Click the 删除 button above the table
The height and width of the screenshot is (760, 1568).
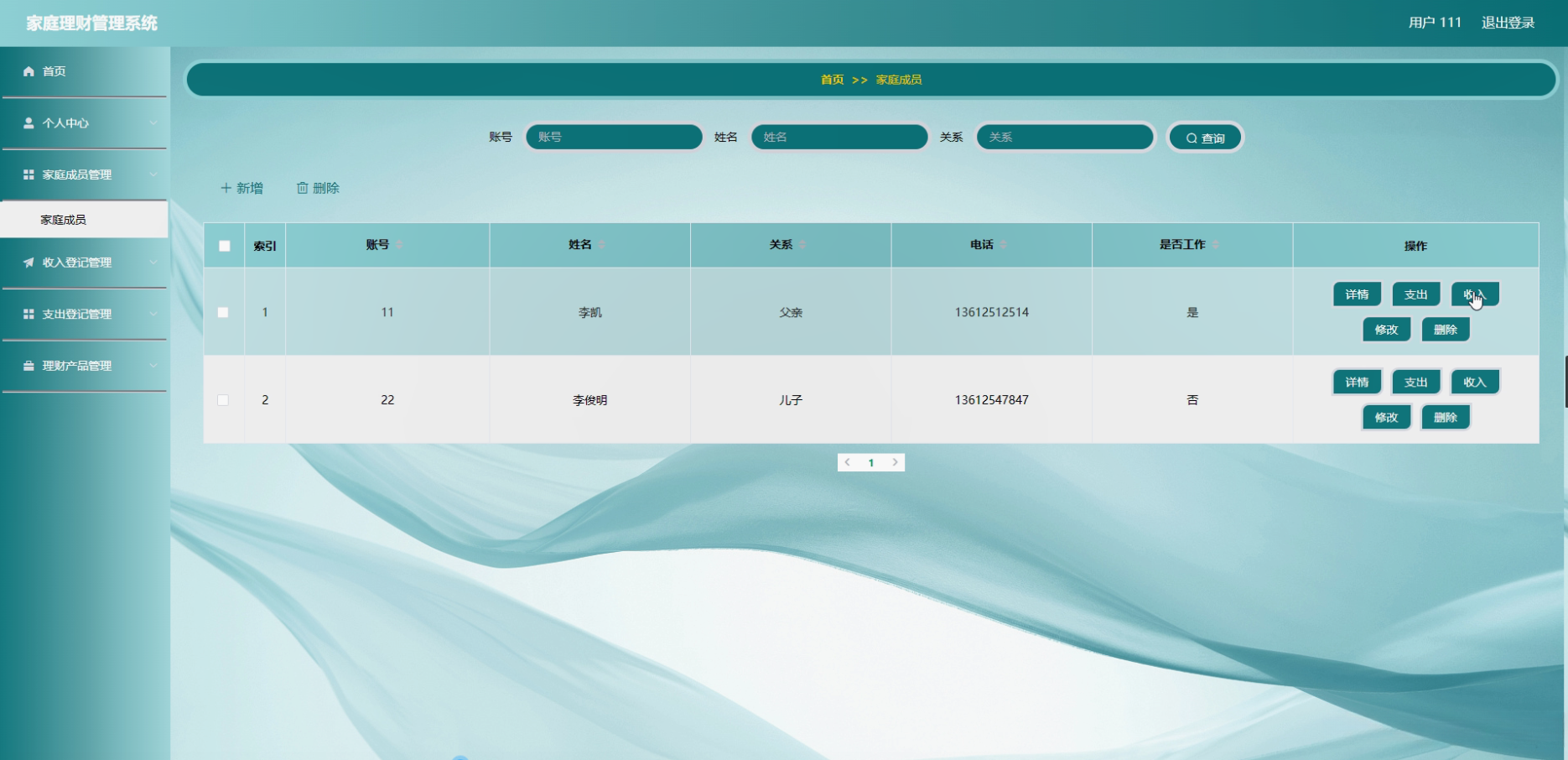pyautogui.click(x=318, y=188)
